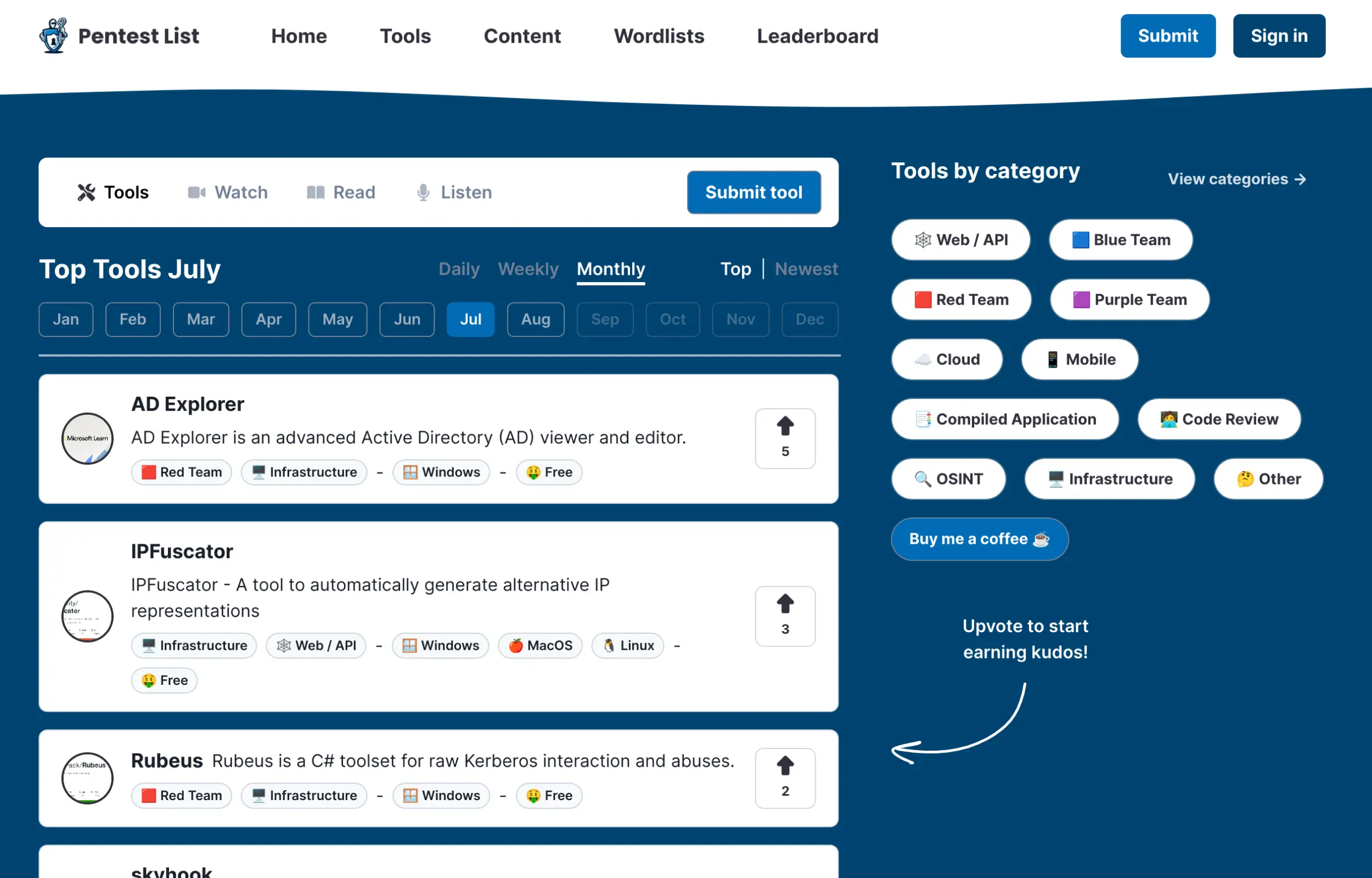The width and height of the screenshot is (1372, 878).
Task: Click the Submit tool button
Action: tap(754, 192)
